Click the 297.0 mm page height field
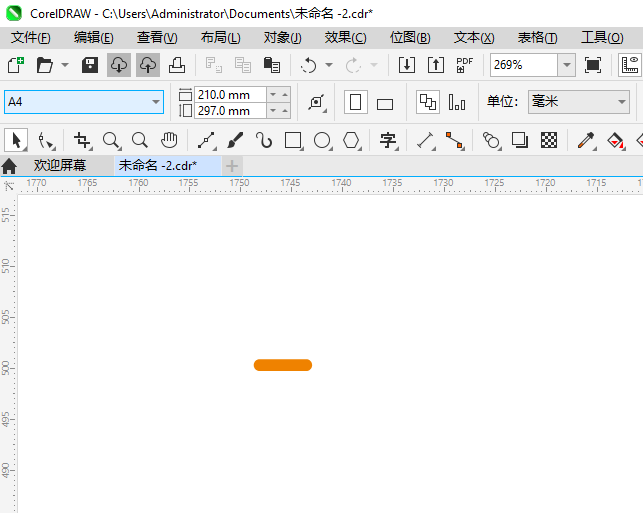Viewport: 643px width, 513px height. [230, 111]
